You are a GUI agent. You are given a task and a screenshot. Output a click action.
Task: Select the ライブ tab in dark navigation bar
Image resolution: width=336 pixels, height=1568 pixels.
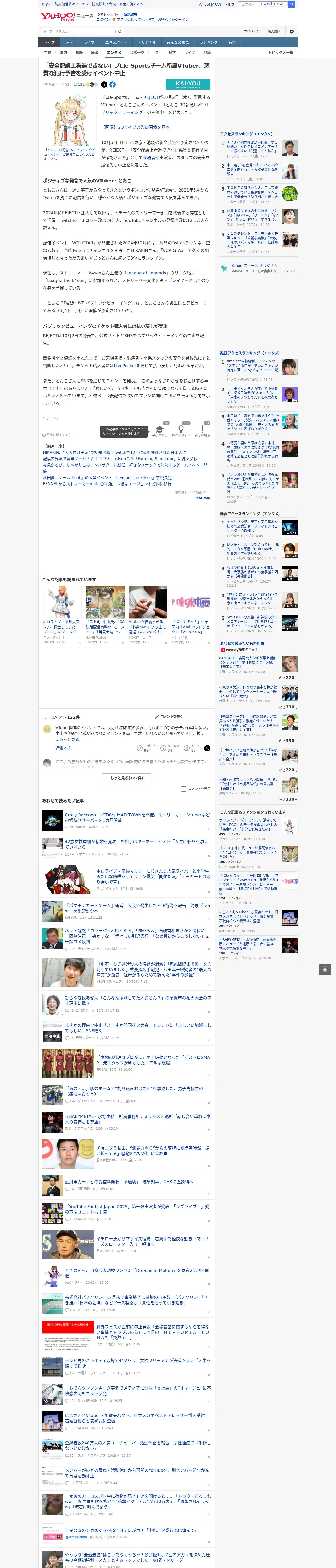click(x=89, y=42)
